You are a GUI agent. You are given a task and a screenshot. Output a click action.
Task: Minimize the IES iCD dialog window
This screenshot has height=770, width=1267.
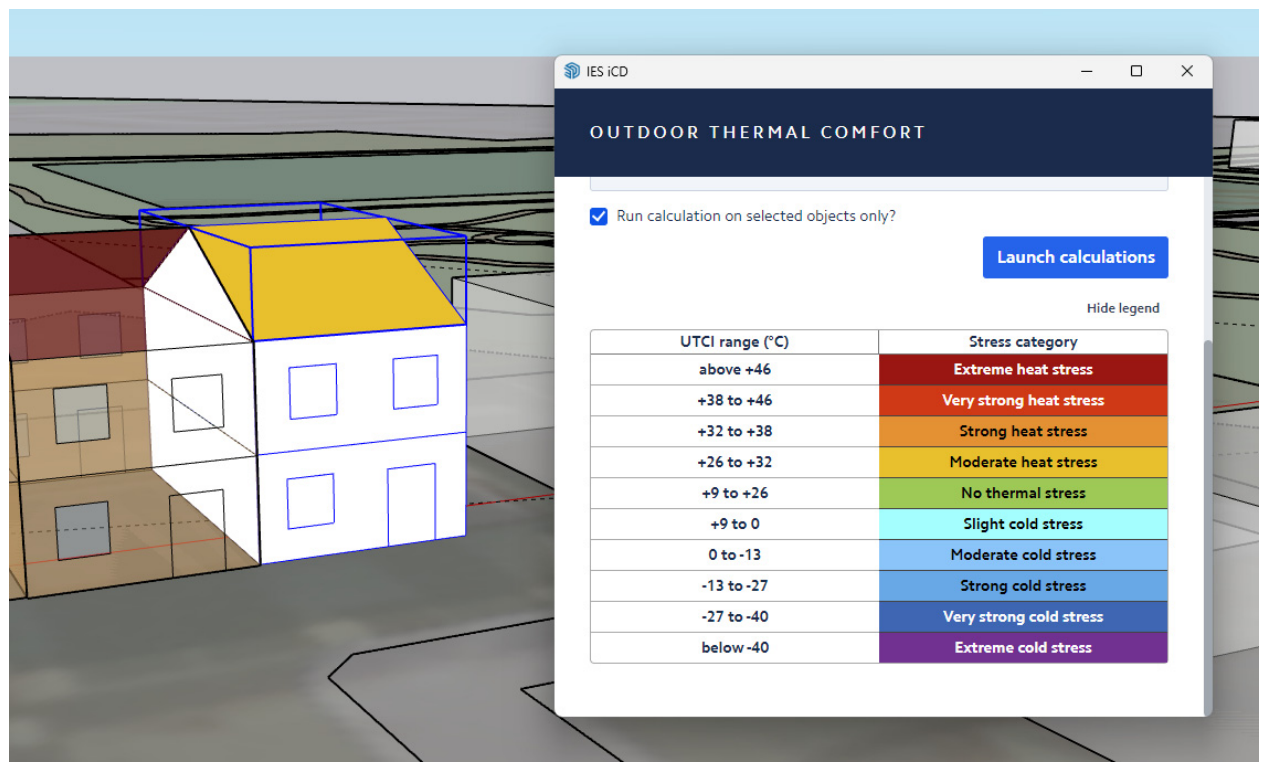click(x=1088, y=71)
